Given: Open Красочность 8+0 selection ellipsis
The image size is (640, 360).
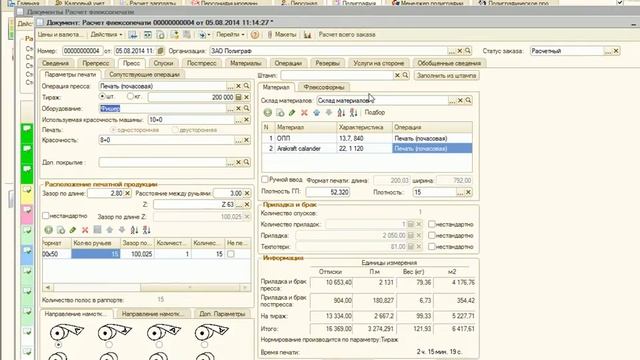Looking at the screenshot, I should [x=238, y=140].
